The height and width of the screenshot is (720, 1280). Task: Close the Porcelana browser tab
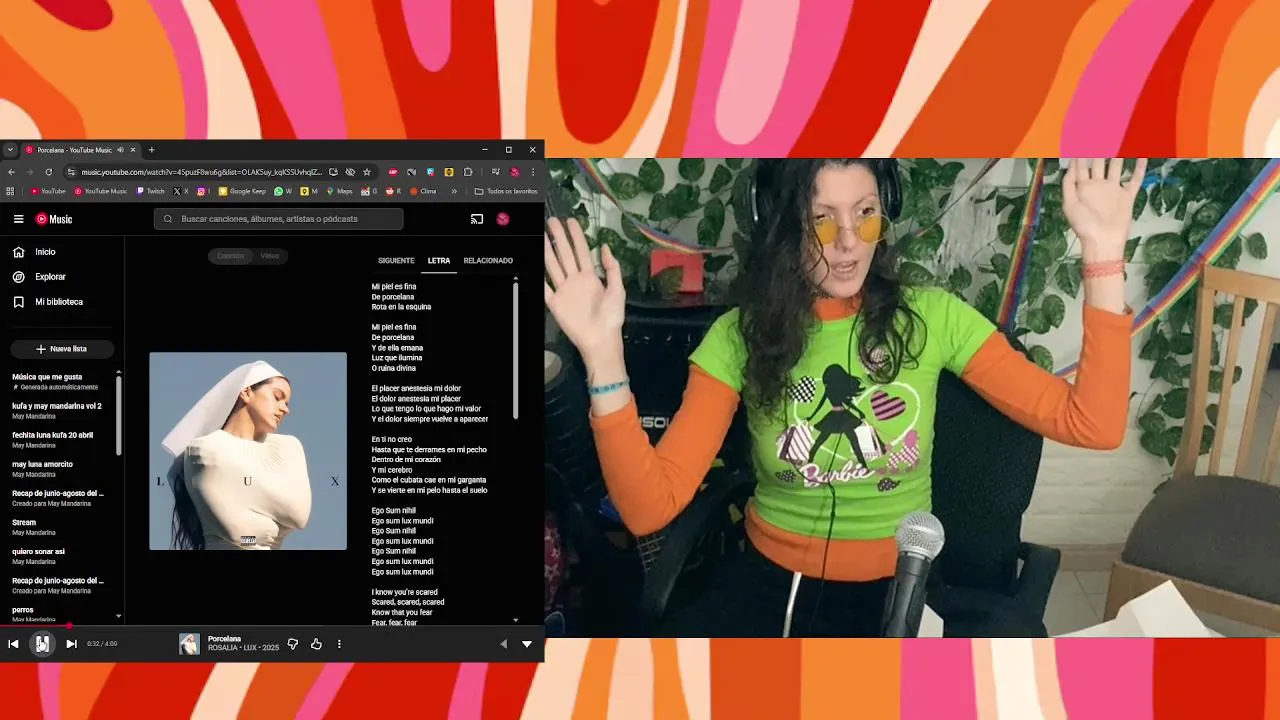132,150
